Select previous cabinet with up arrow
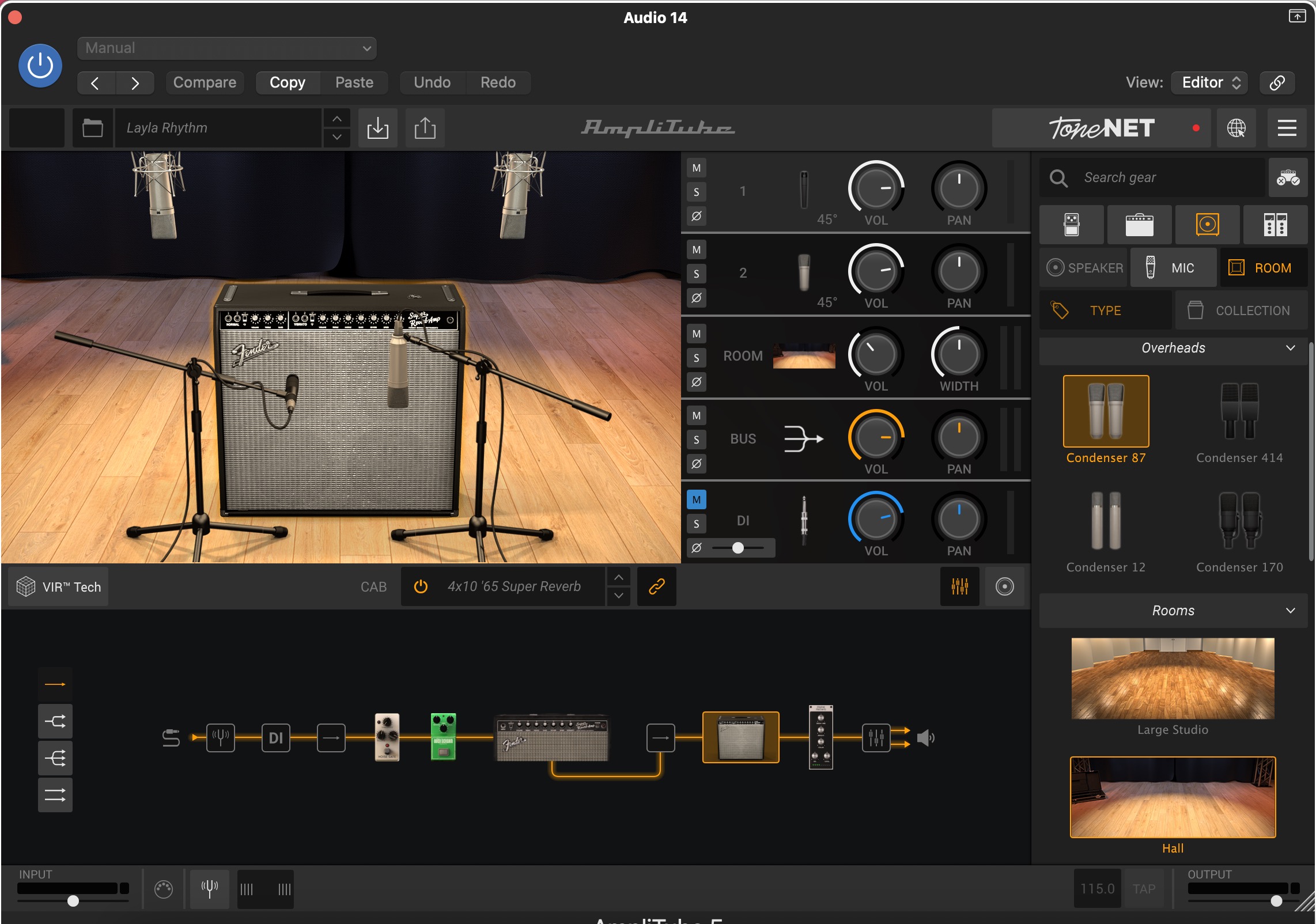Viewport: 1316px width, 924px height. point(618,577)
